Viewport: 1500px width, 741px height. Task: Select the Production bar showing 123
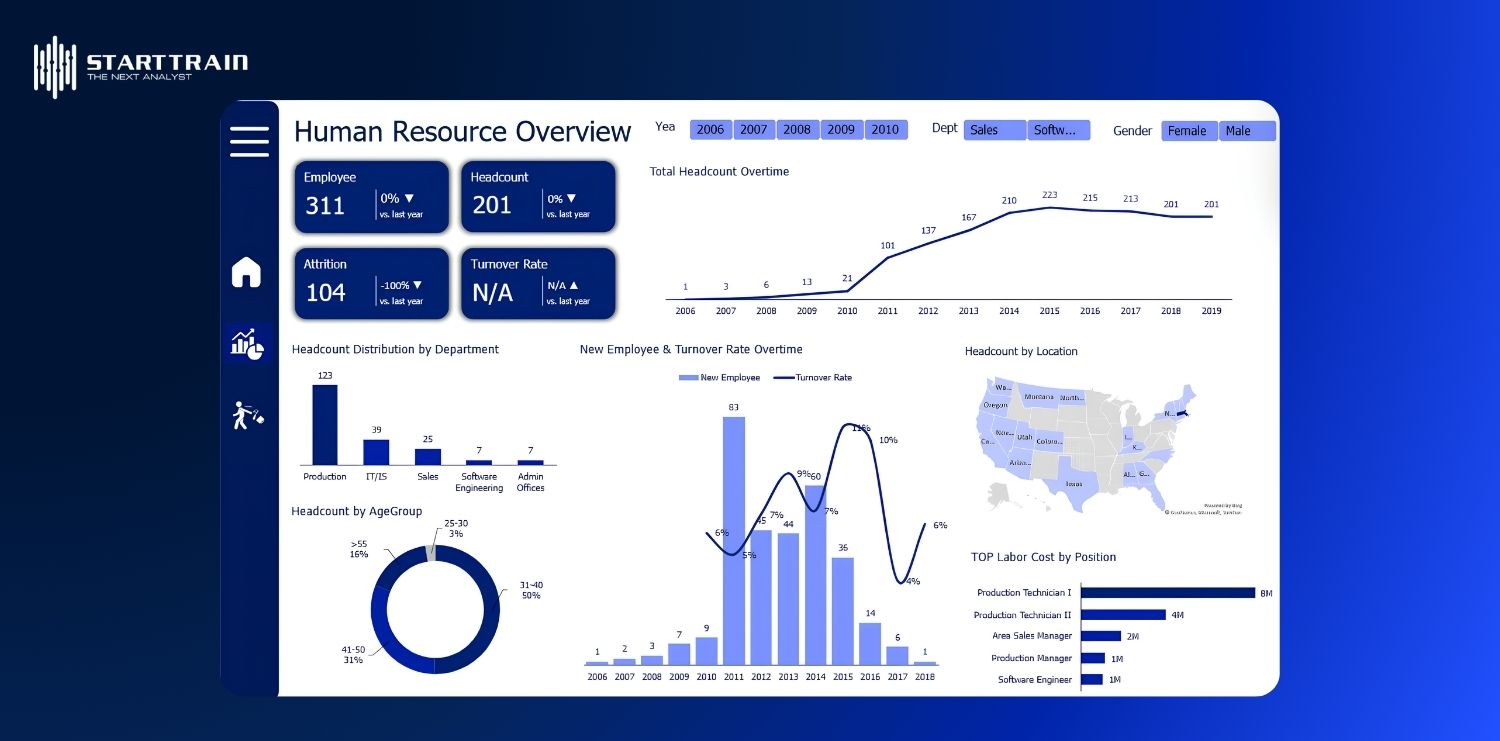[325, 425]
